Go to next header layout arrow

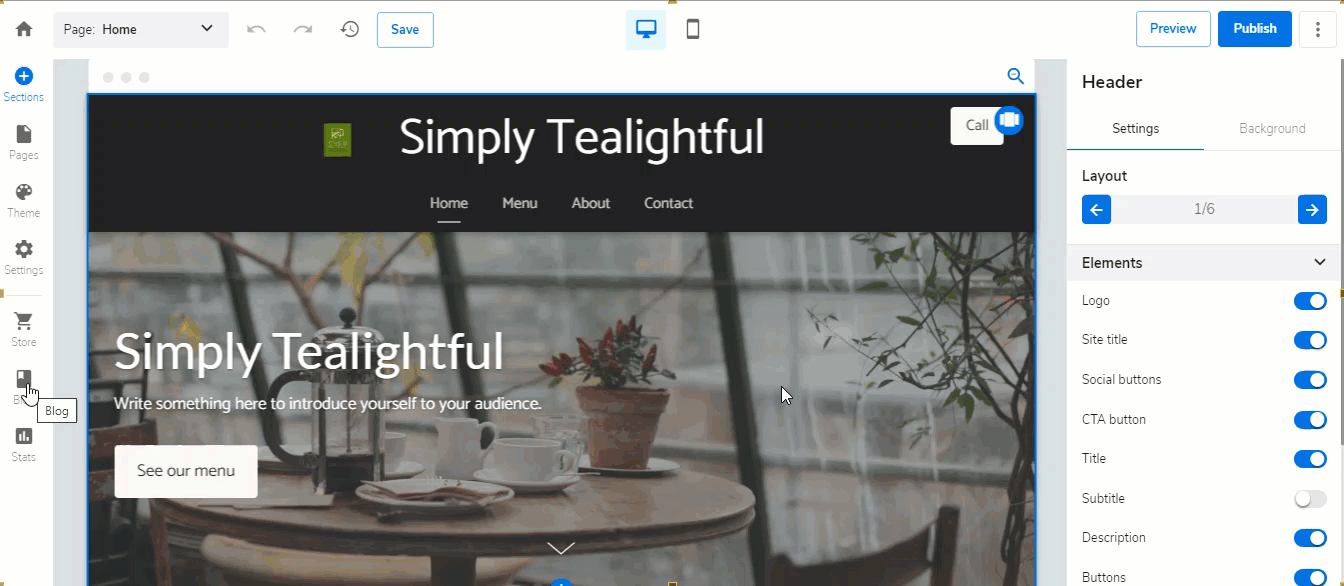(1312, 210)
